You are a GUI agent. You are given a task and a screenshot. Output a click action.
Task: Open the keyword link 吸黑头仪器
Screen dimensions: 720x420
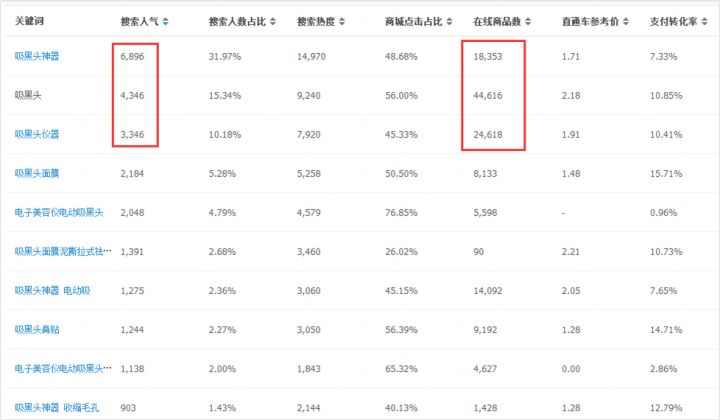point(37,134)
